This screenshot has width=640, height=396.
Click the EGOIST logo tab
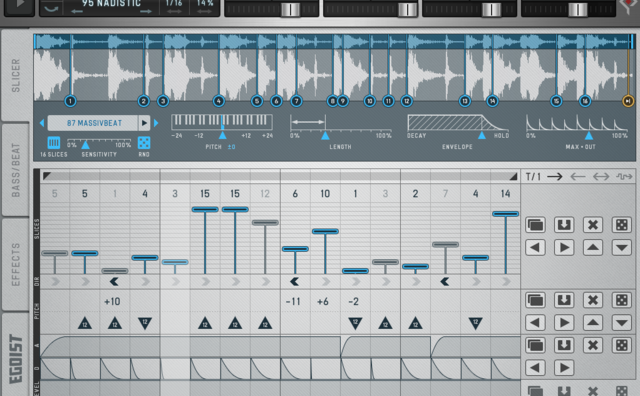(x=16, y=358)
